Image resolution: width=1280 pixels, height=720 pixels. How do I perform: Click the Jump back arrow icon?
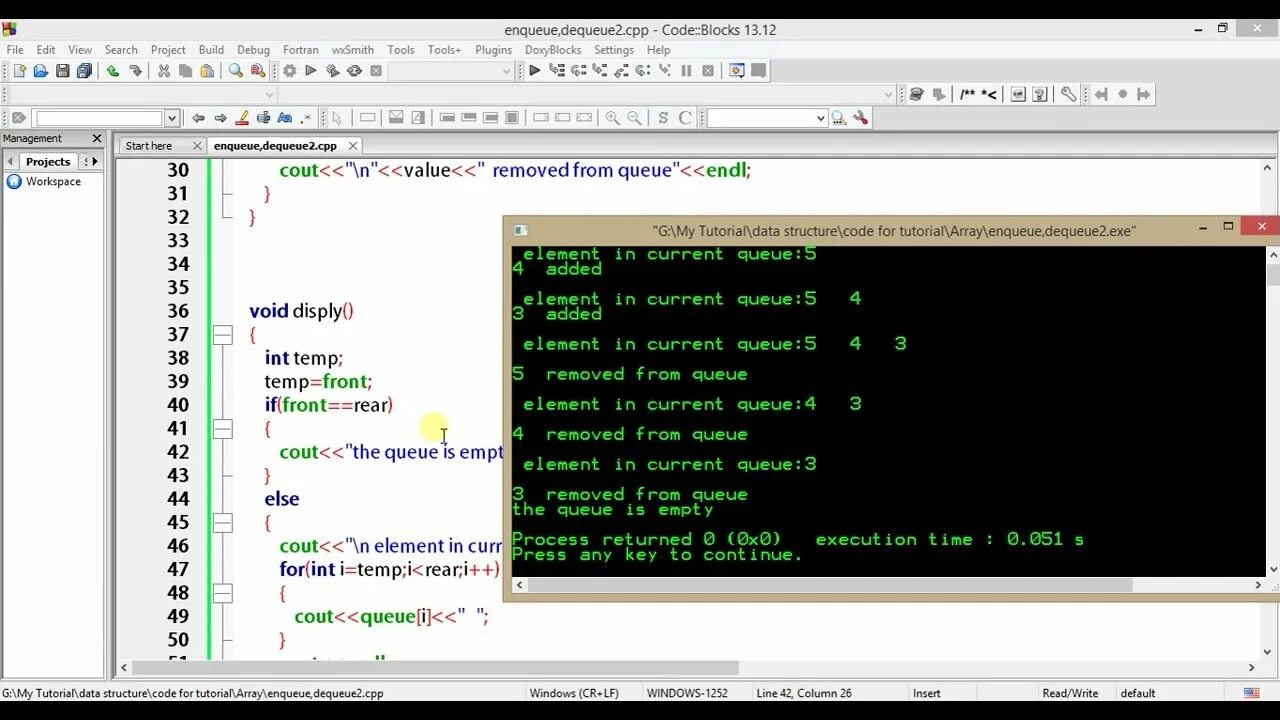point(198,118)
